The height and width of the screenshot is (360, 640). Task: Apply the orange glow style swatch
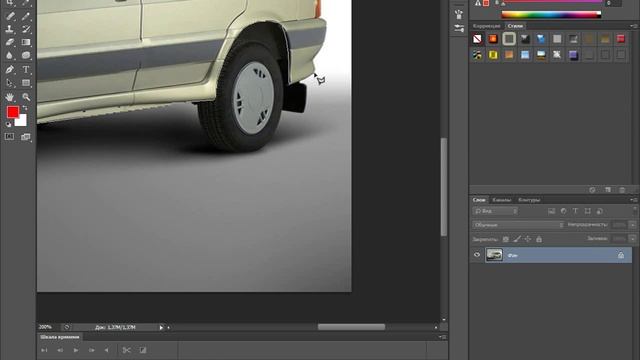coord(493,39)
